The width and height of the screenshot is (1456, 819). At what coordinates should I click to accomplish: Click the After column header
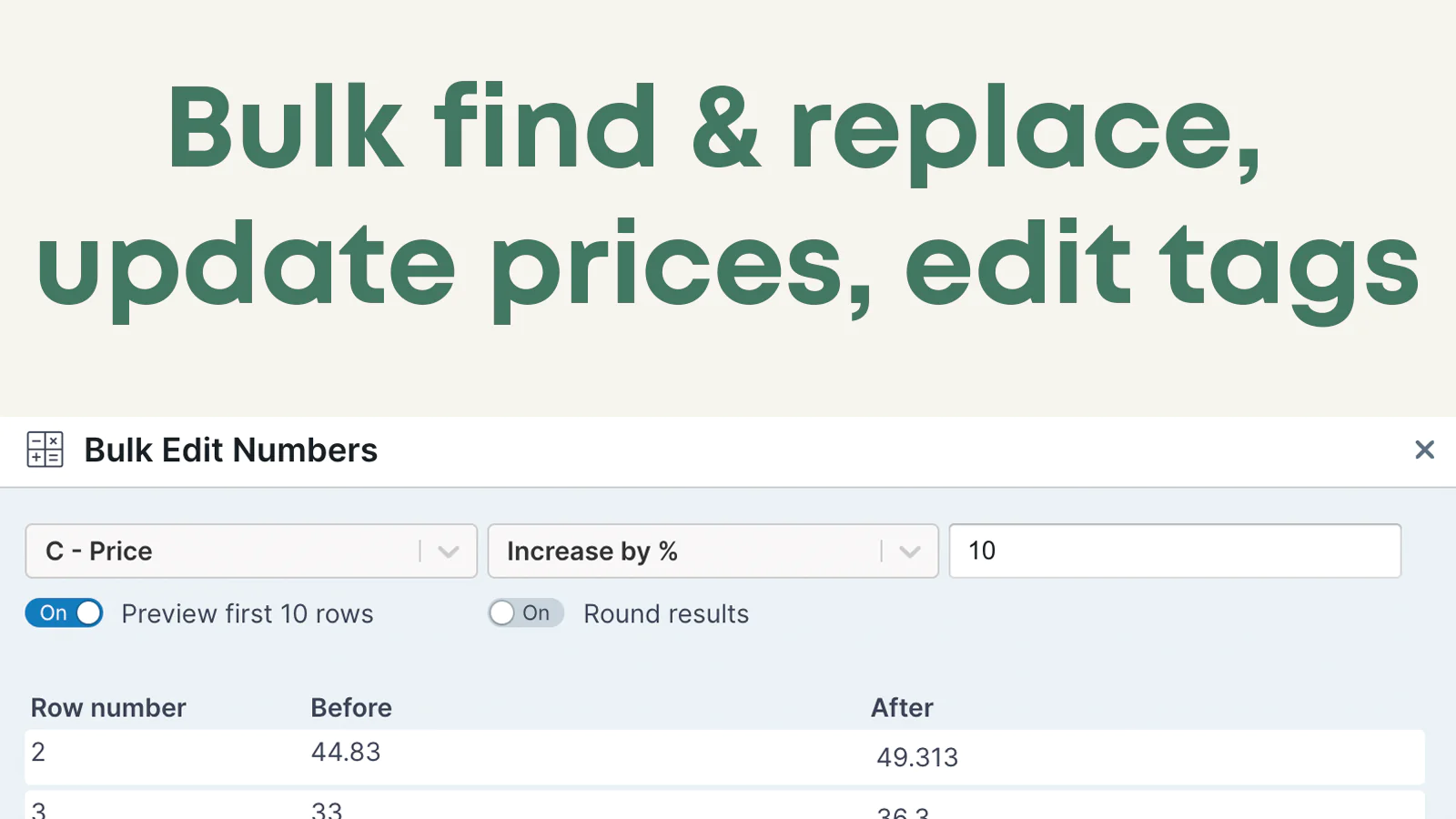tap(902, 708)
